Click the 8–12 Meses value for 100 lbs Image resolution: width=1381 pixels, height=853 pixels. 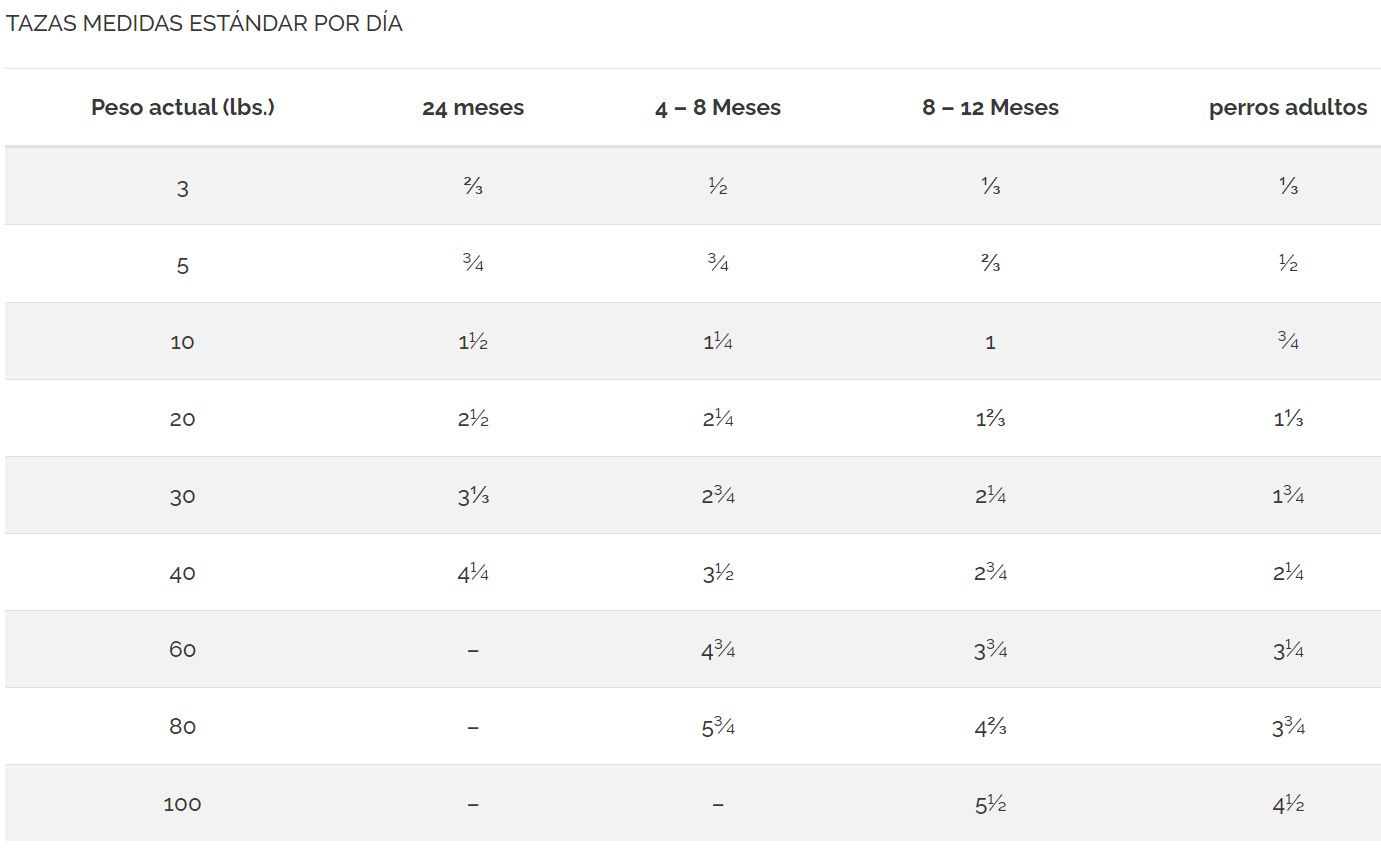[x=990, y=804]
